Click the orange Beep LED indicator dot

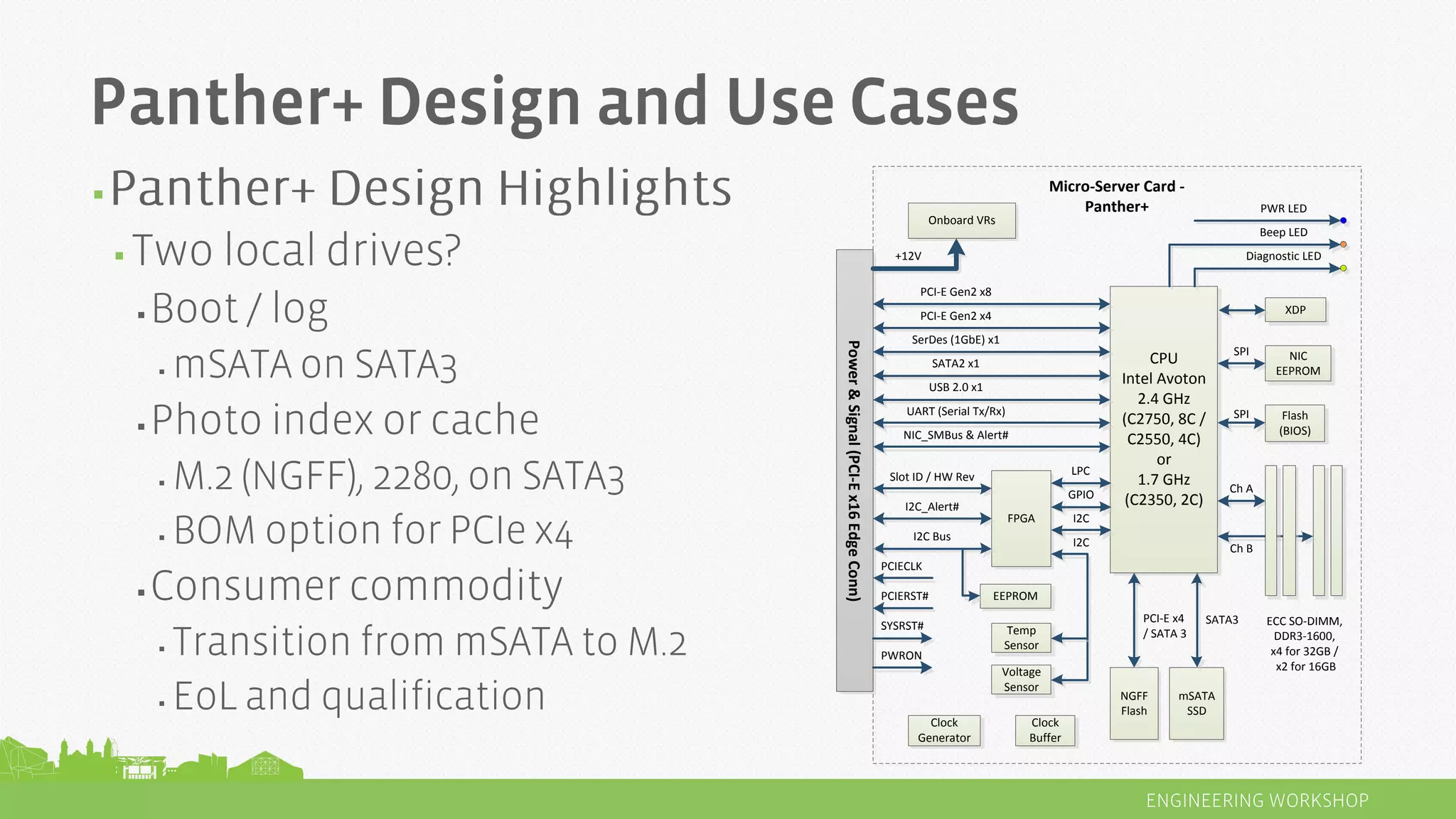click(1343, 245)
